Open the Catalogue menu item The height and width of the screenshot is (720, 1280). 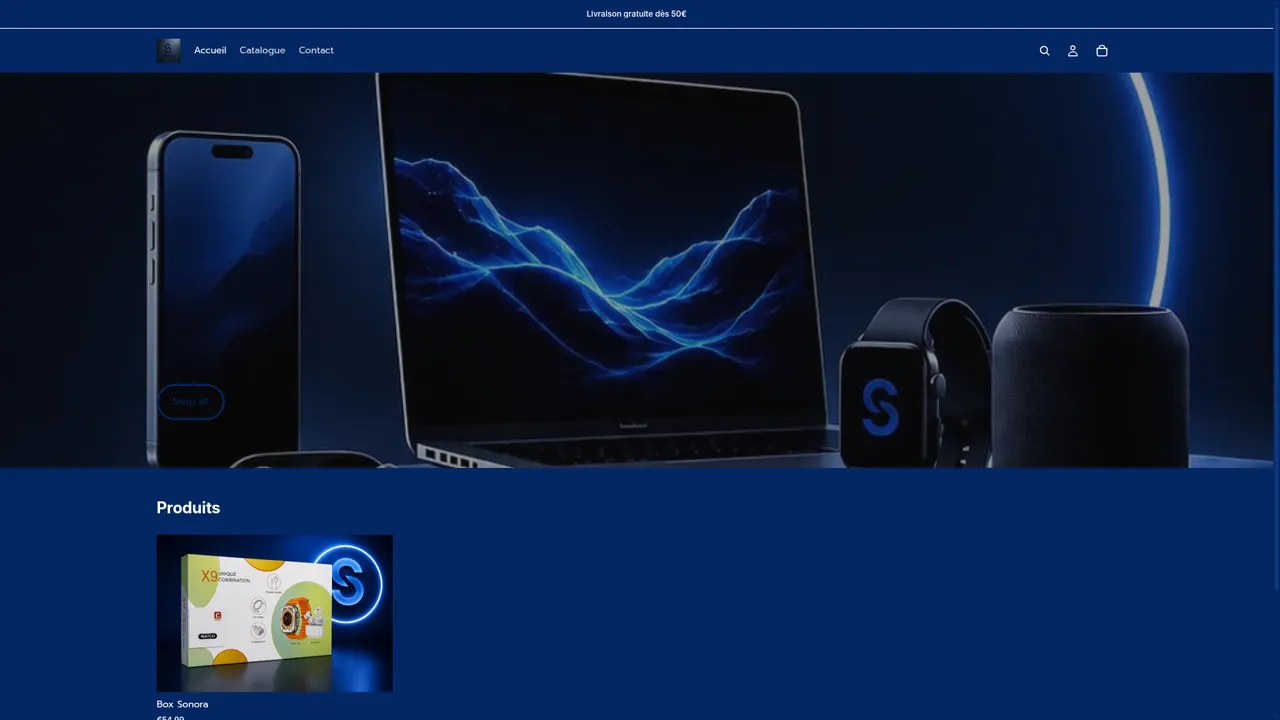(262, 50)
